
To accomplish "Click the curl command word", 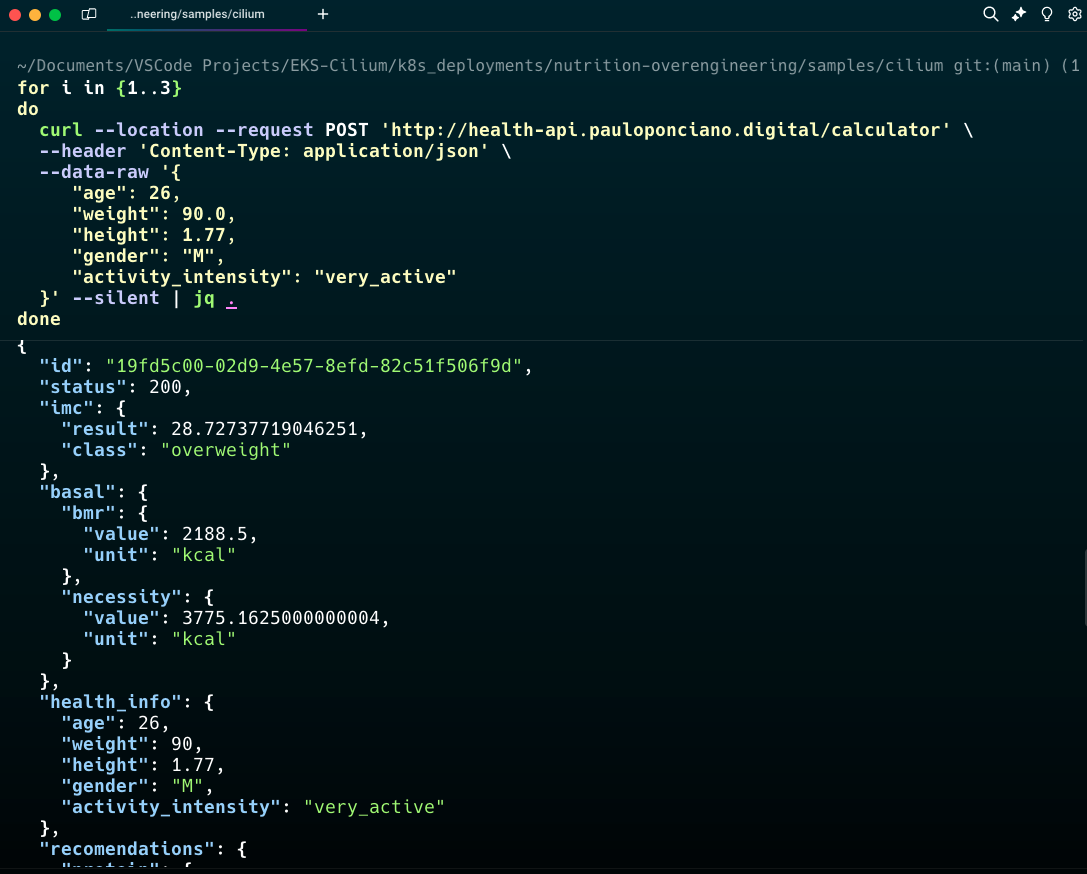I will [x=60, y=130].
